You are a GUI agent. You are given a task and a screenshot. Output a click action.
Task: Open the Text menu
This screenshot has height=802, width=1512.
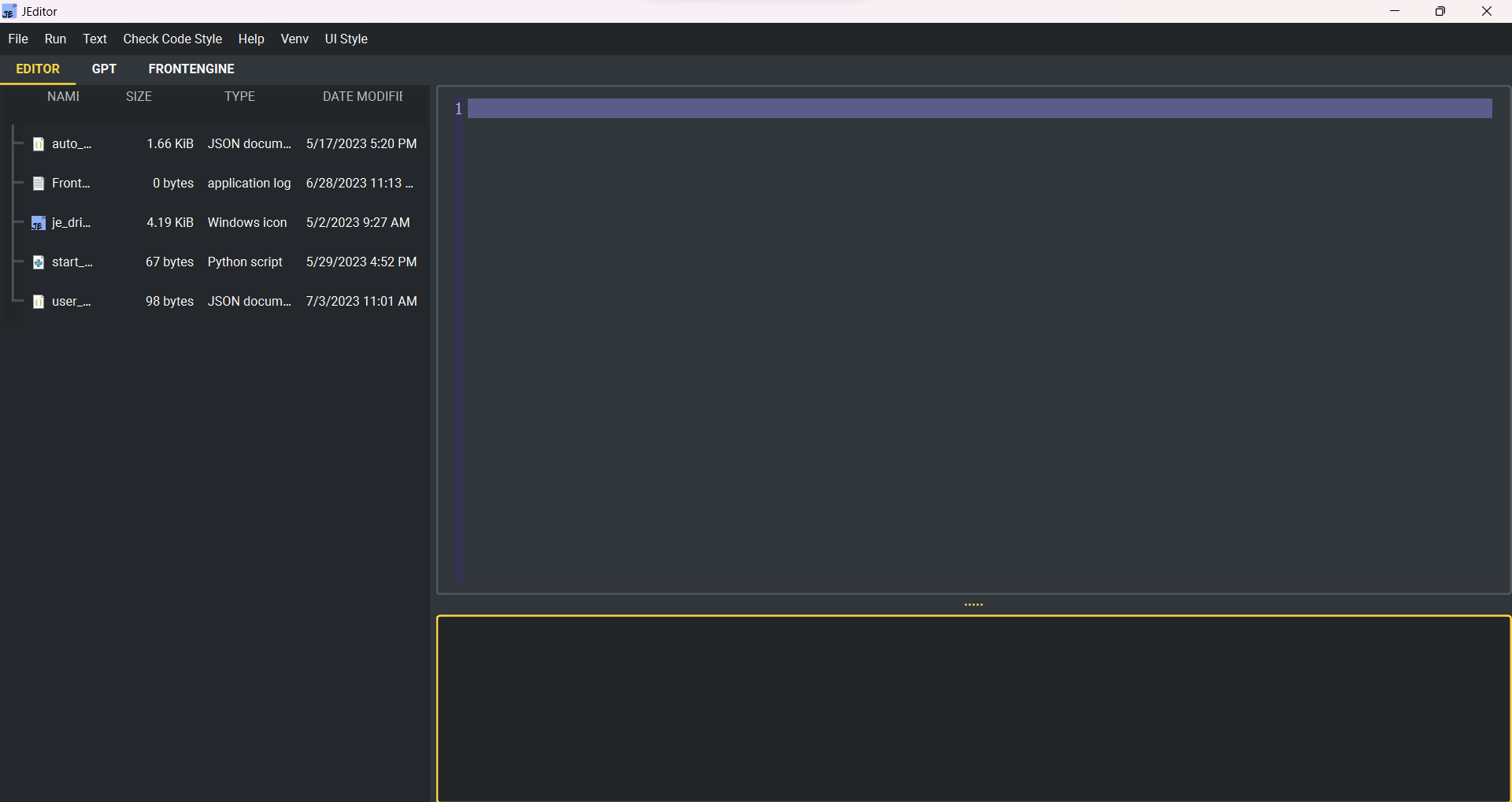[x=94, y=39]
